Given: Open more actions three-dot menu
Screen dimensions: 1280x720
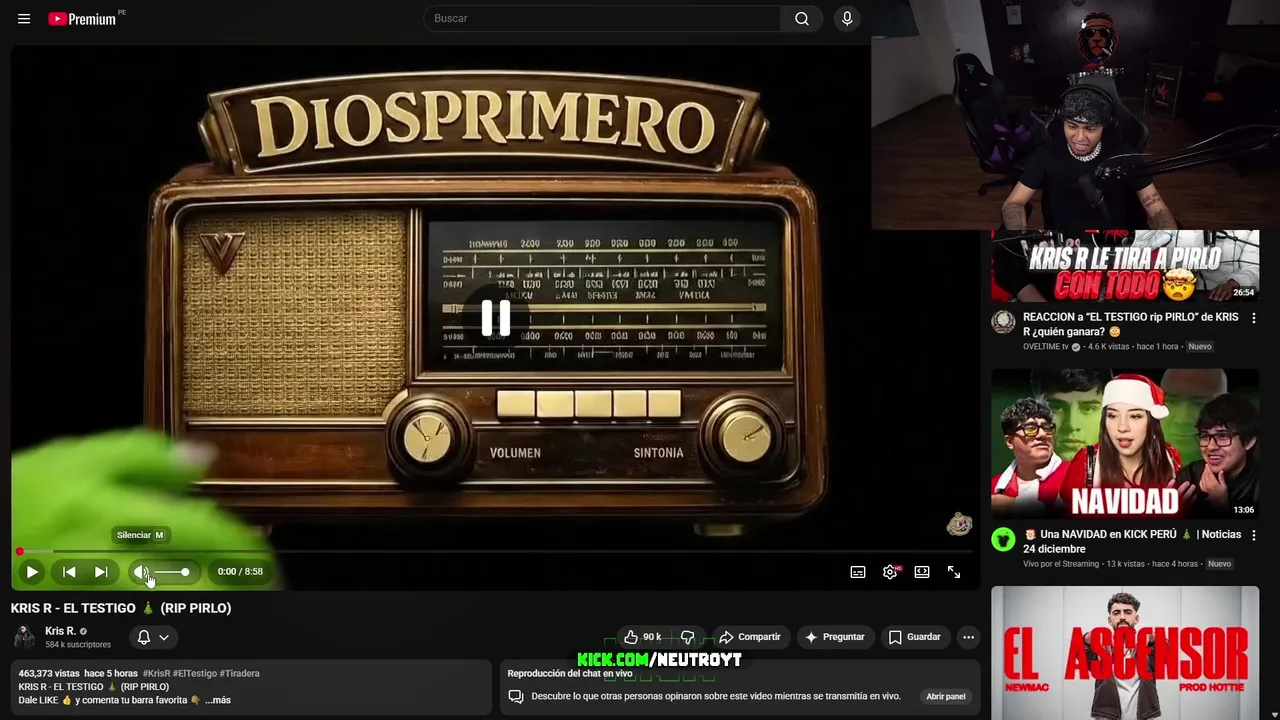Looking at the screenshot, I should coord(968,637).
